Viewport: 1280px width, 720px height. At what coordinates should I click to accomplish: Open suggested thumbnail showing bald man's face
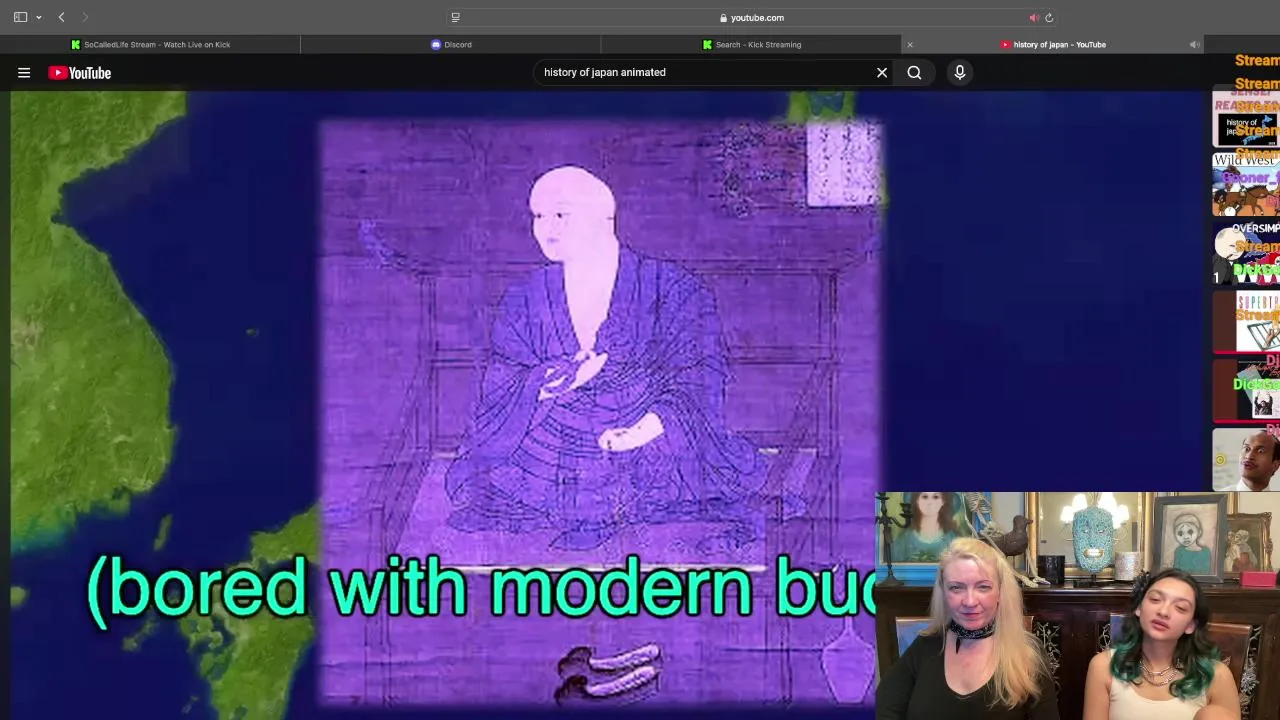(1246, 460)
